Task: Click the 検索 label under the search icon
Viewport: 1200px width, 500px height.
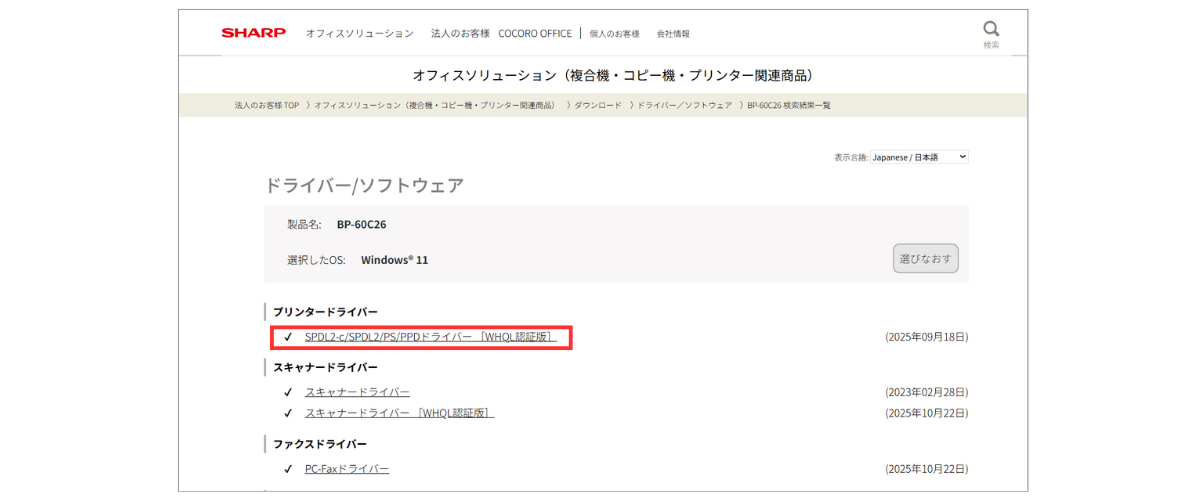Action: pos(991,45)
